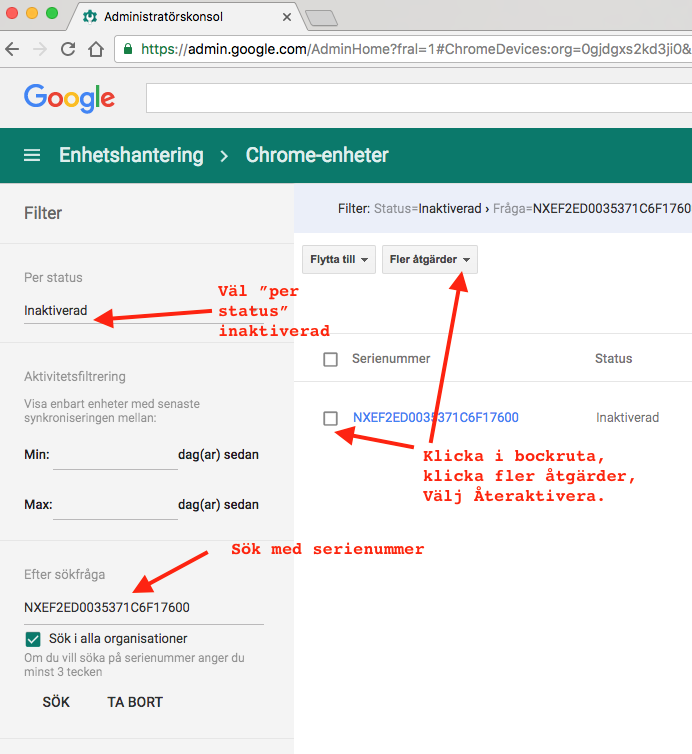The height and width of the screenshot is (754, 692).
Task: Open the hamburger main menu
Action: [32, 155]
